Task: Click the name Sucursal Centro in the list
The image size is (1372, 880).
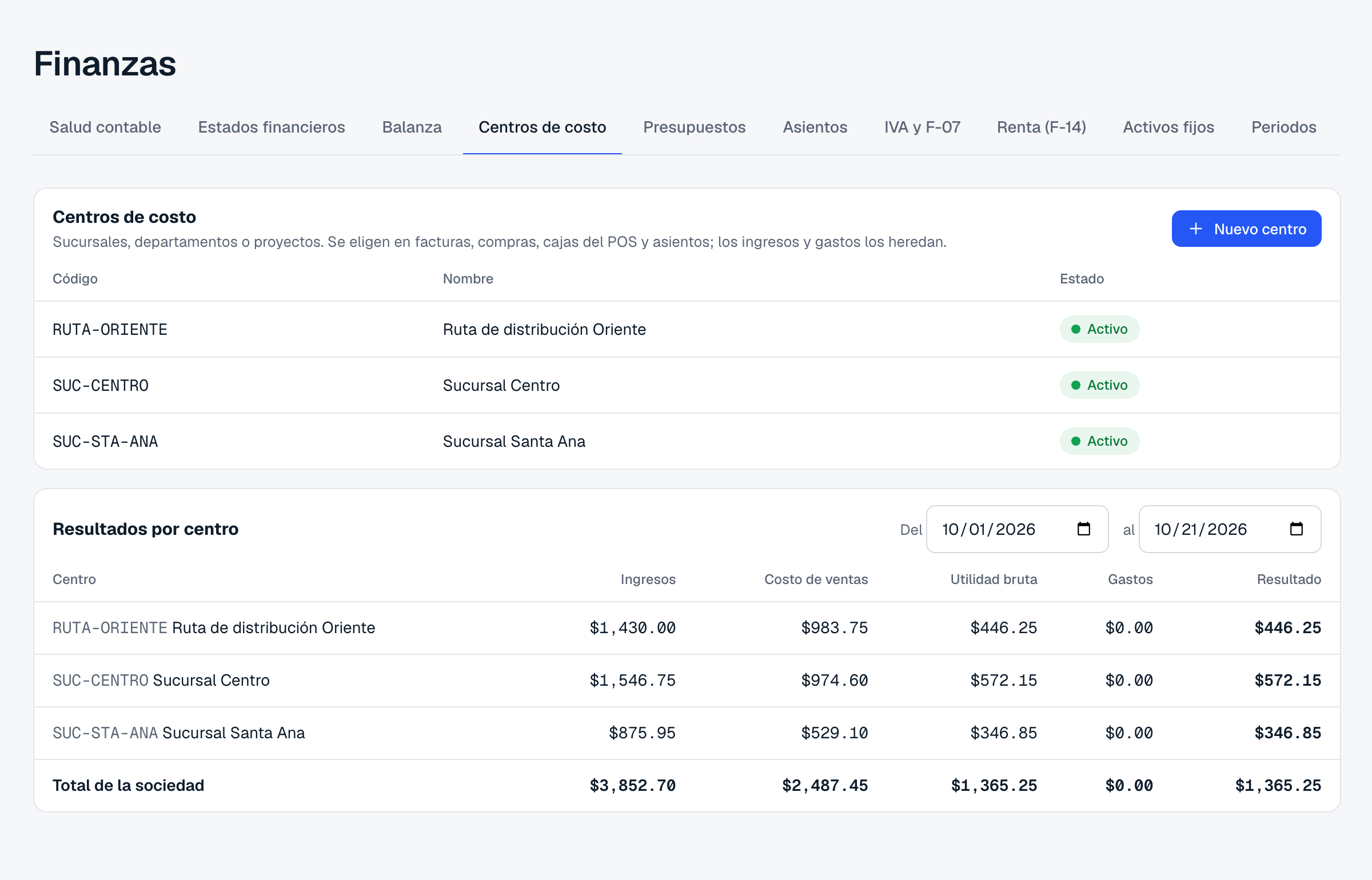Action: pyautogui.click(x=501, y=386)
